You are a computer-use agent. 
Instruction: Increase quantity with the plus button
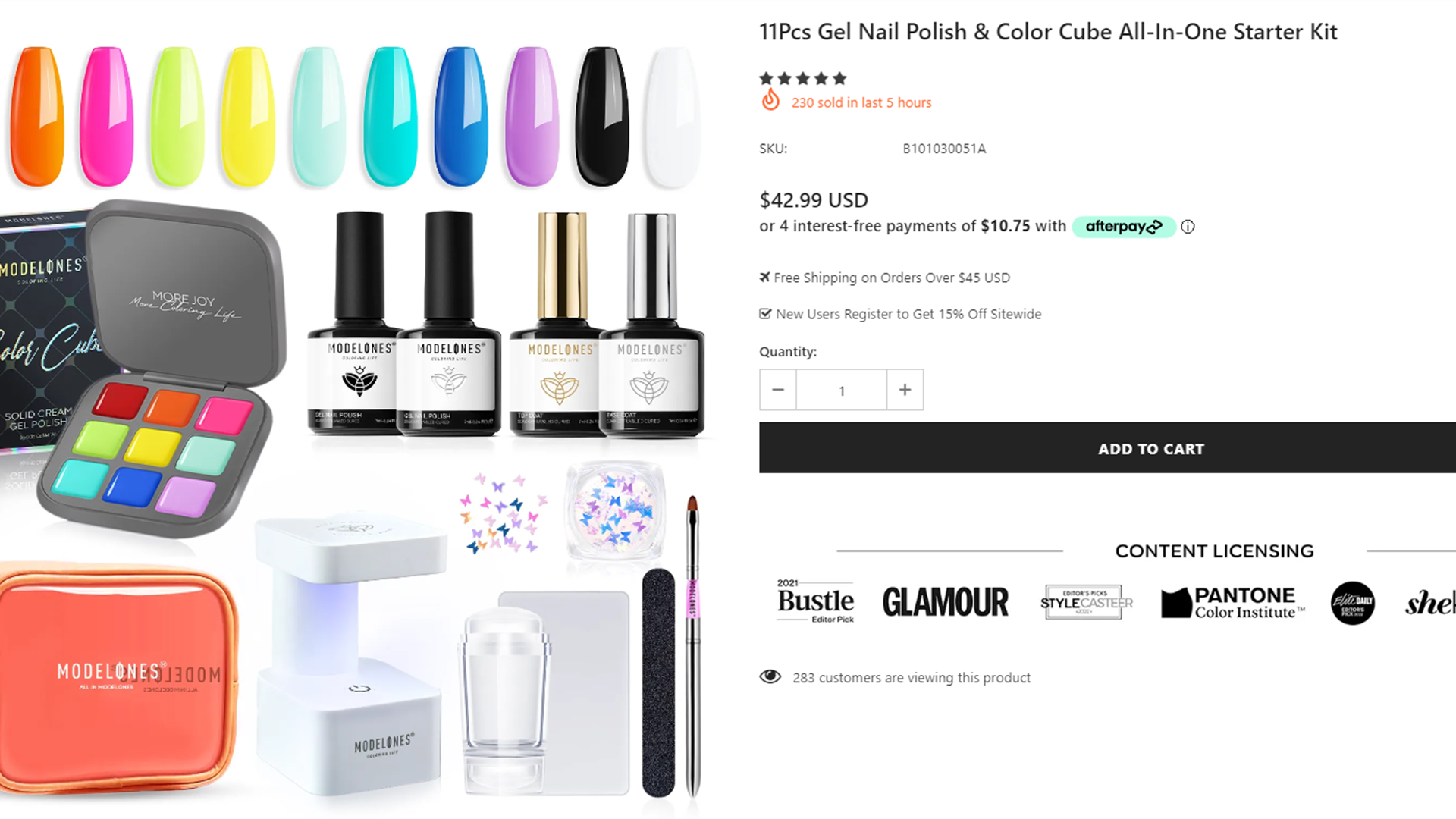[x=905, y=390]
